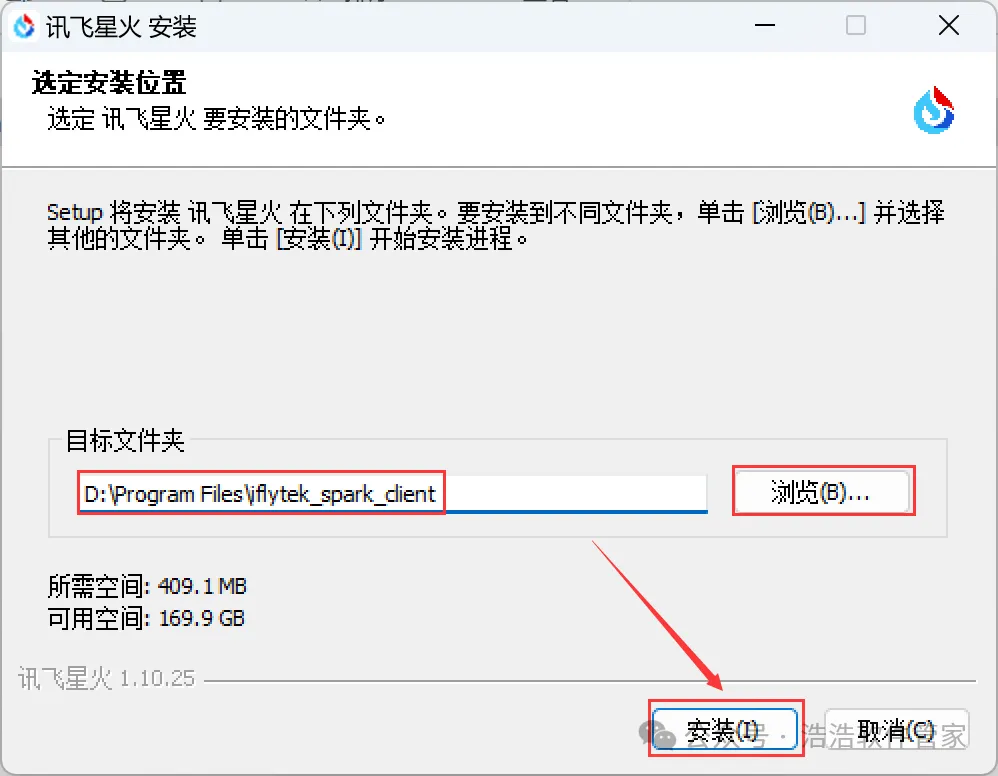Image resolution: width=998 pixels, height=776 pixels.
Task: Click the 讯飞星火 logo in the header banner
Action: 934,110
